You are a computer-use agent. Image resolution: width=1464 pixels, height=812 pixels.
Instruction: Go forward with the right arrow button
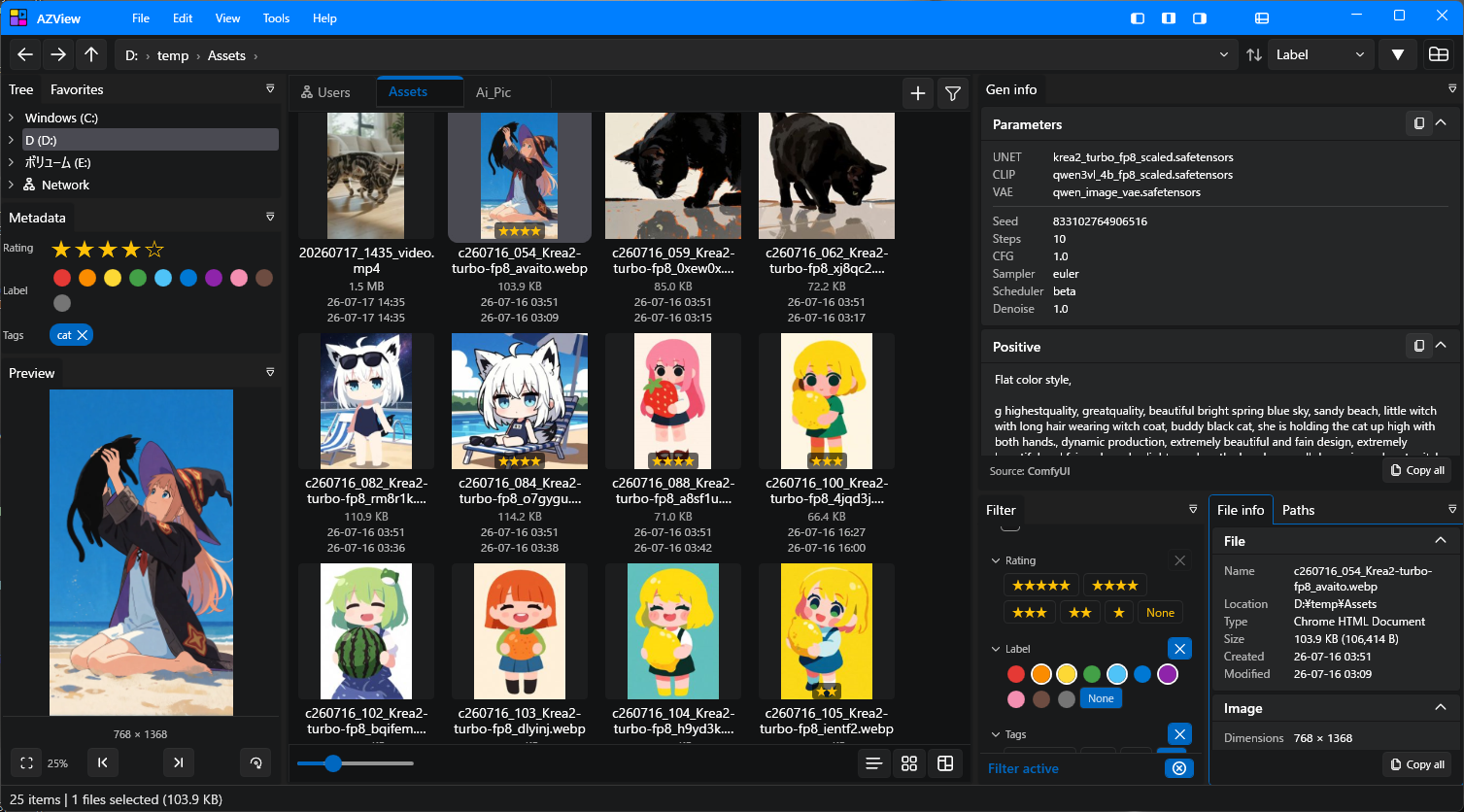(x=58, y=55)
